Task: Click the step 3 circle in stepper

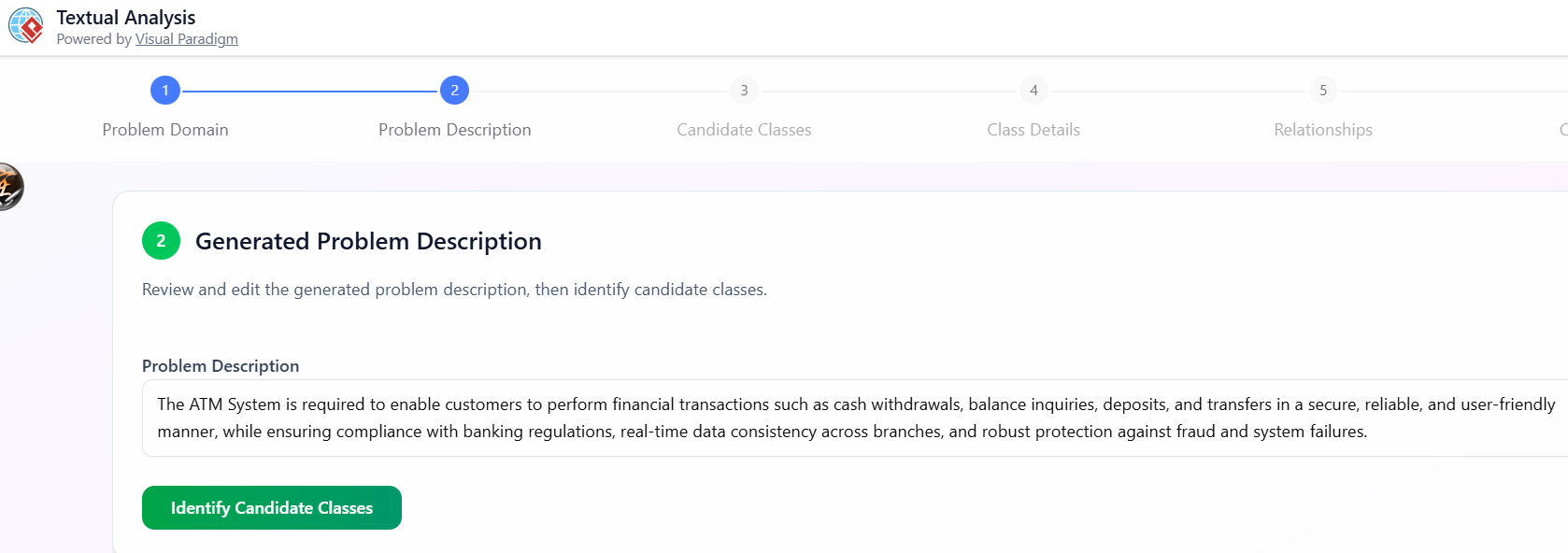Action: click(x=744, y=91)
